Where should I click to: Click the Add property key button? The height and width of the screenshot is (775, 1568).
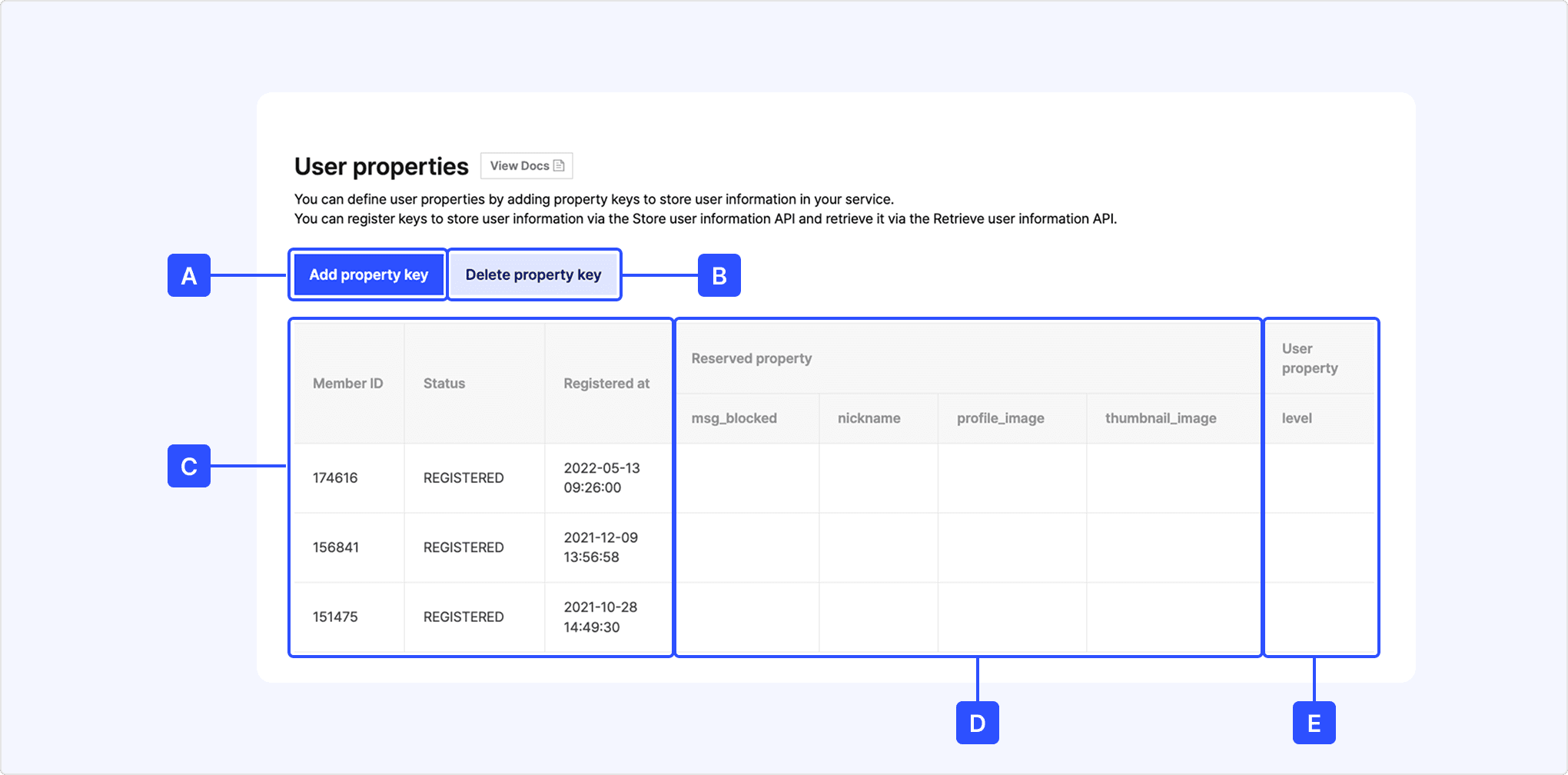(x=368, y=274)
